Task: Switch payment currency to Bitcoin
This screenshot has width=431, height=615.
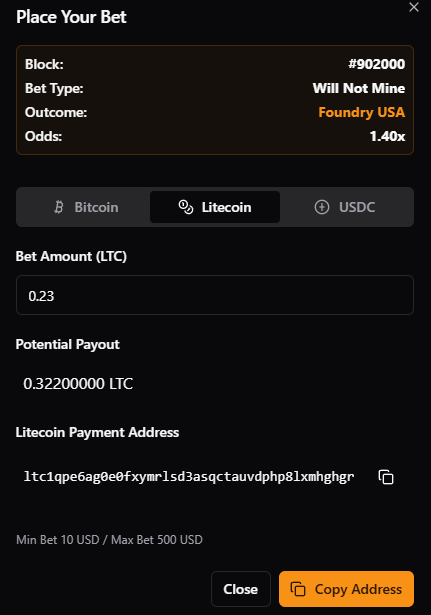Action: click(x=85, y=207)
